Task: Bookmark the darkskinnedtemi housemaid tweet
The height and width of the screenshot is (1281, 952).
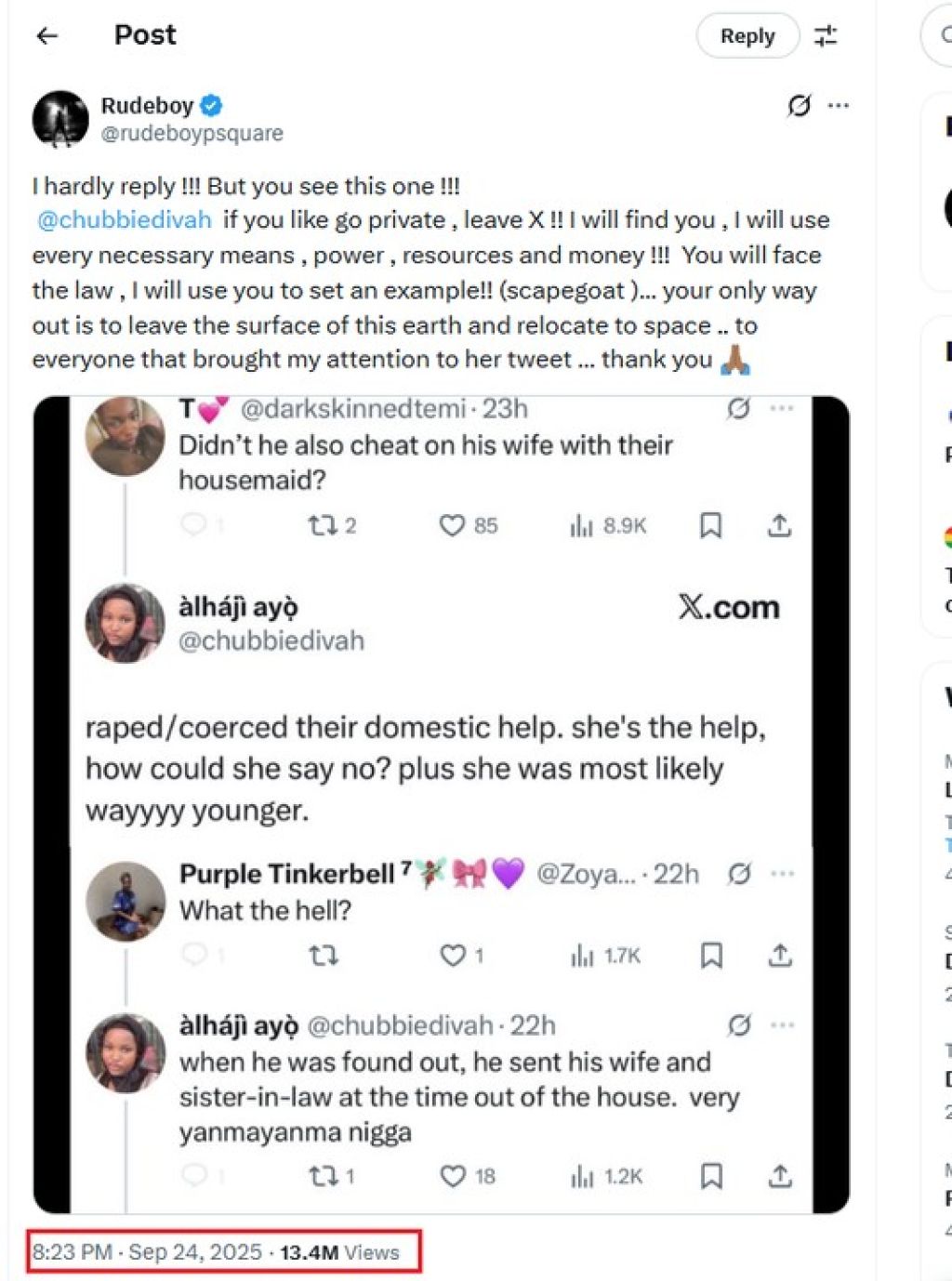Action: (711, 526)
